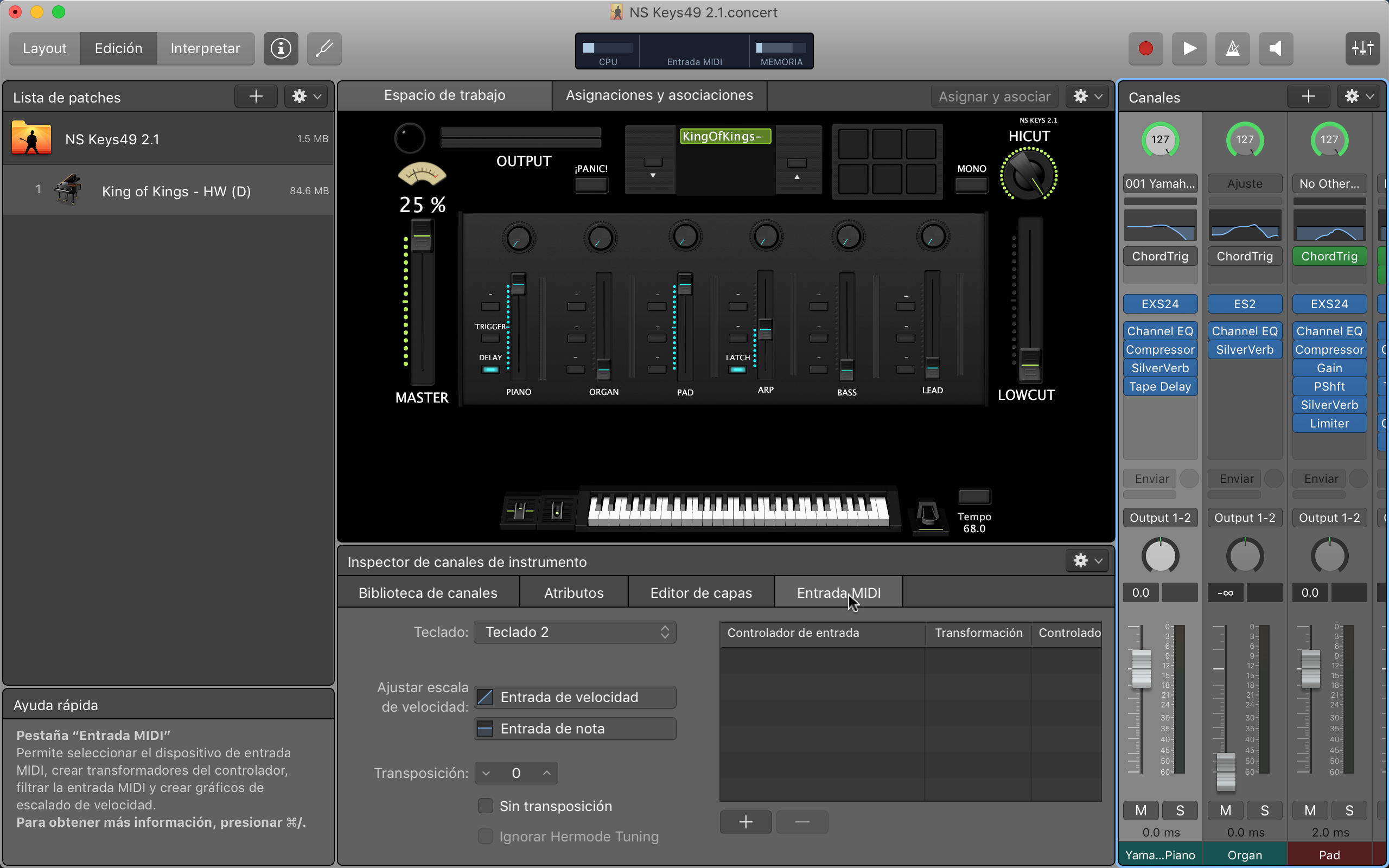Click the info inspector icon

click(x=281, y=48)
